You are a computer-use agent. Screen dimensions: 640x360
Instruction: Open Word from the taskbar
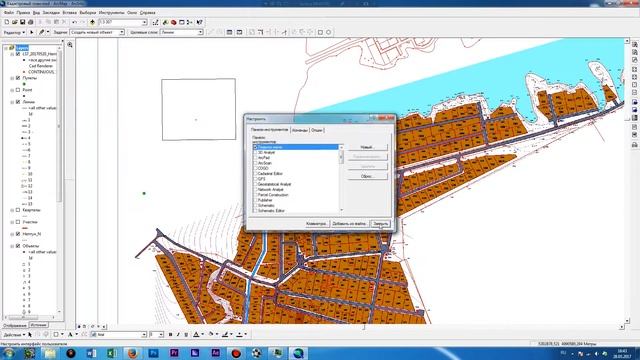pyautogui.click(x=91, y=353)
